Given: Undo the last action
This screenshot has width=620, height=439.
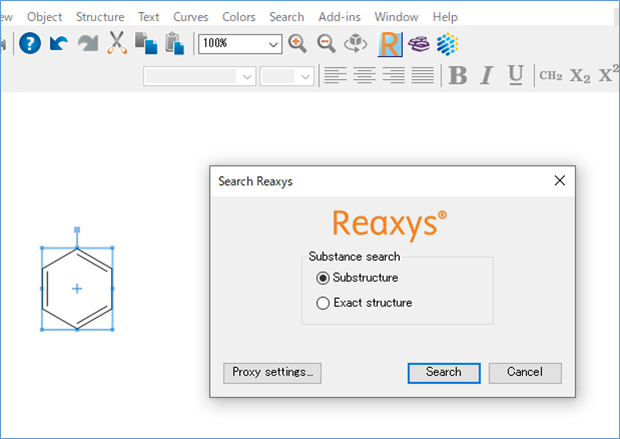Looking at the screenshot, I should (59, 43).
